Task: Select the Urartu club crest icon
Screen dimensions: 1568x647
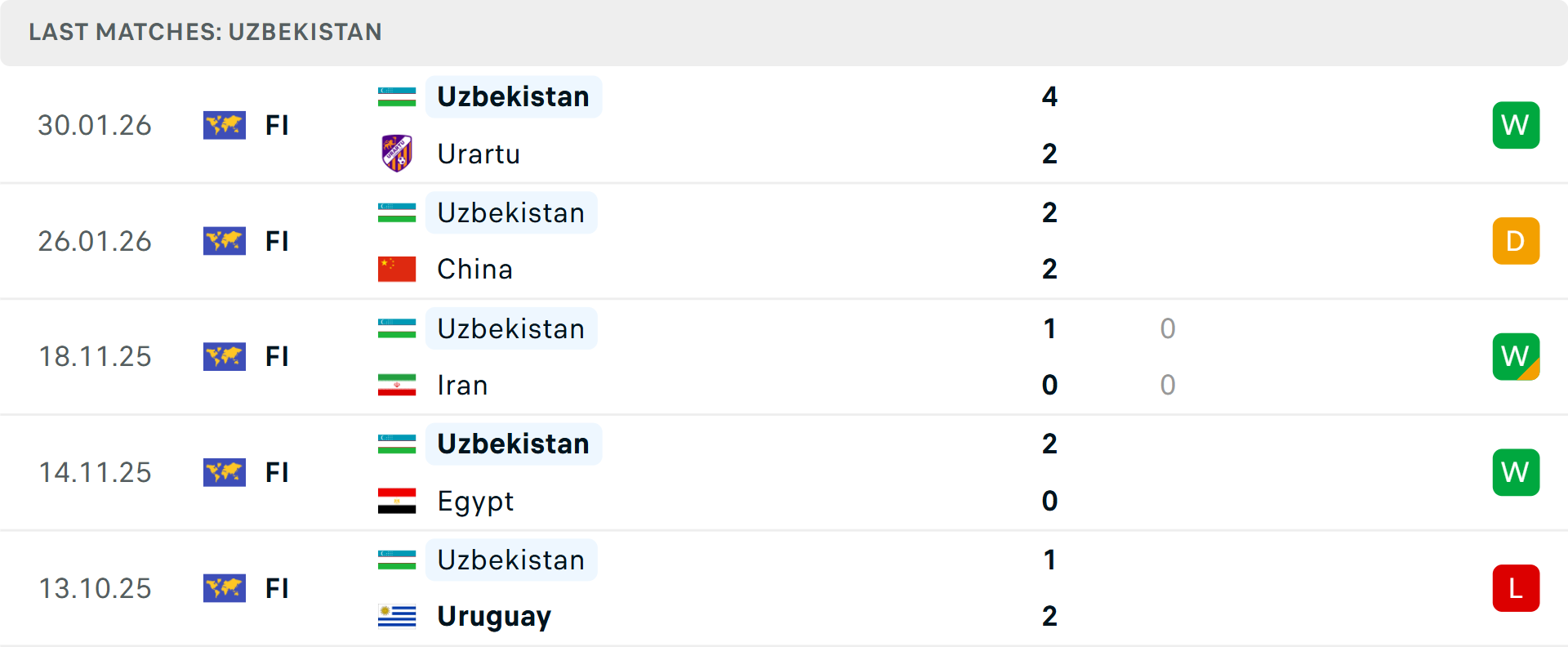Action: (x=398, y=153)
